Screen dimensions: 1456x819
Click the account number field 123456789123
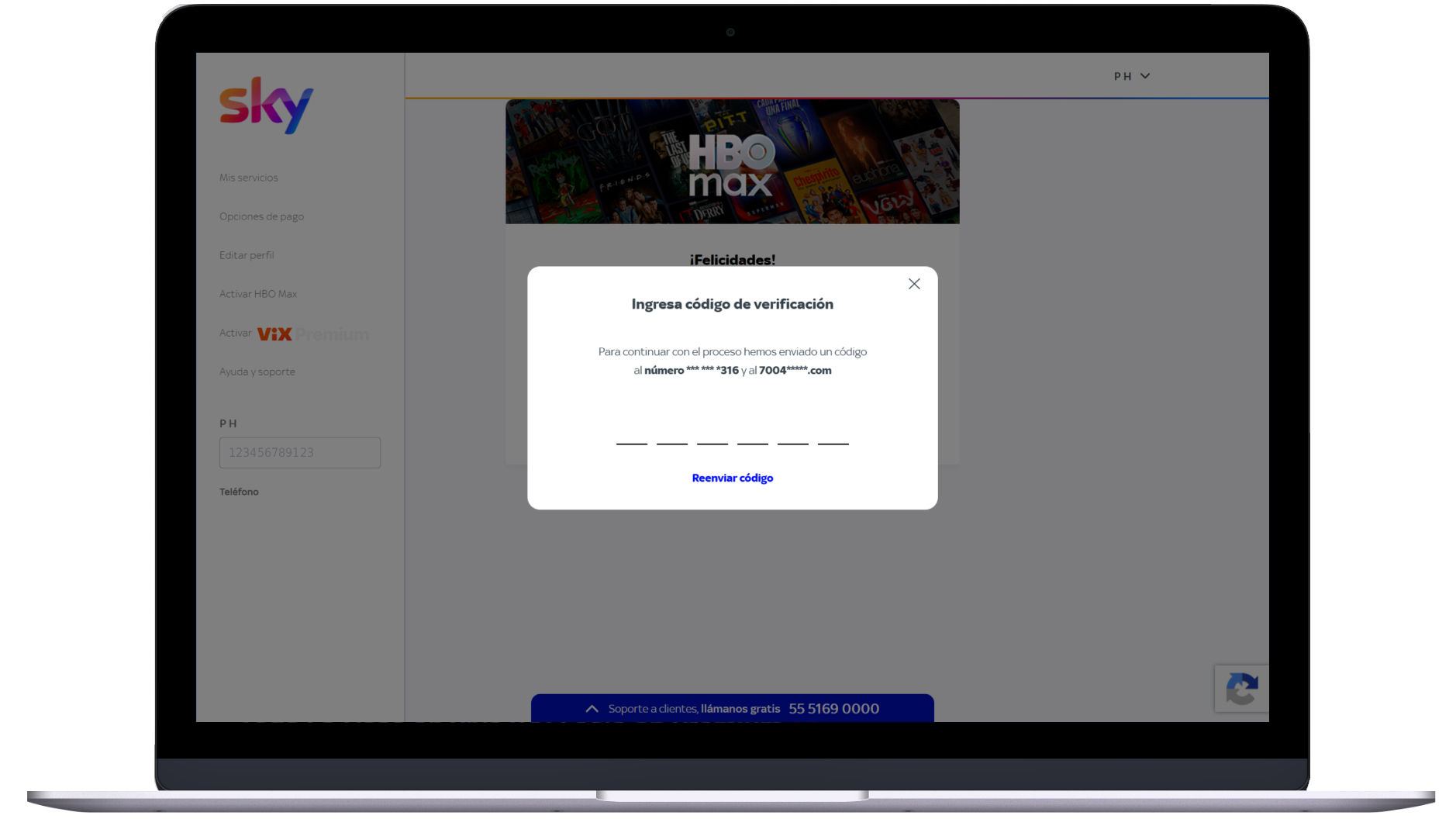299,452
